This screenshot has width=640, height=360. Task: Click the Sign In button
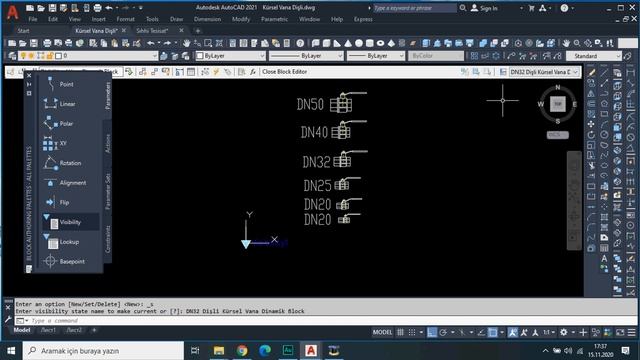[x=484, y=8]
